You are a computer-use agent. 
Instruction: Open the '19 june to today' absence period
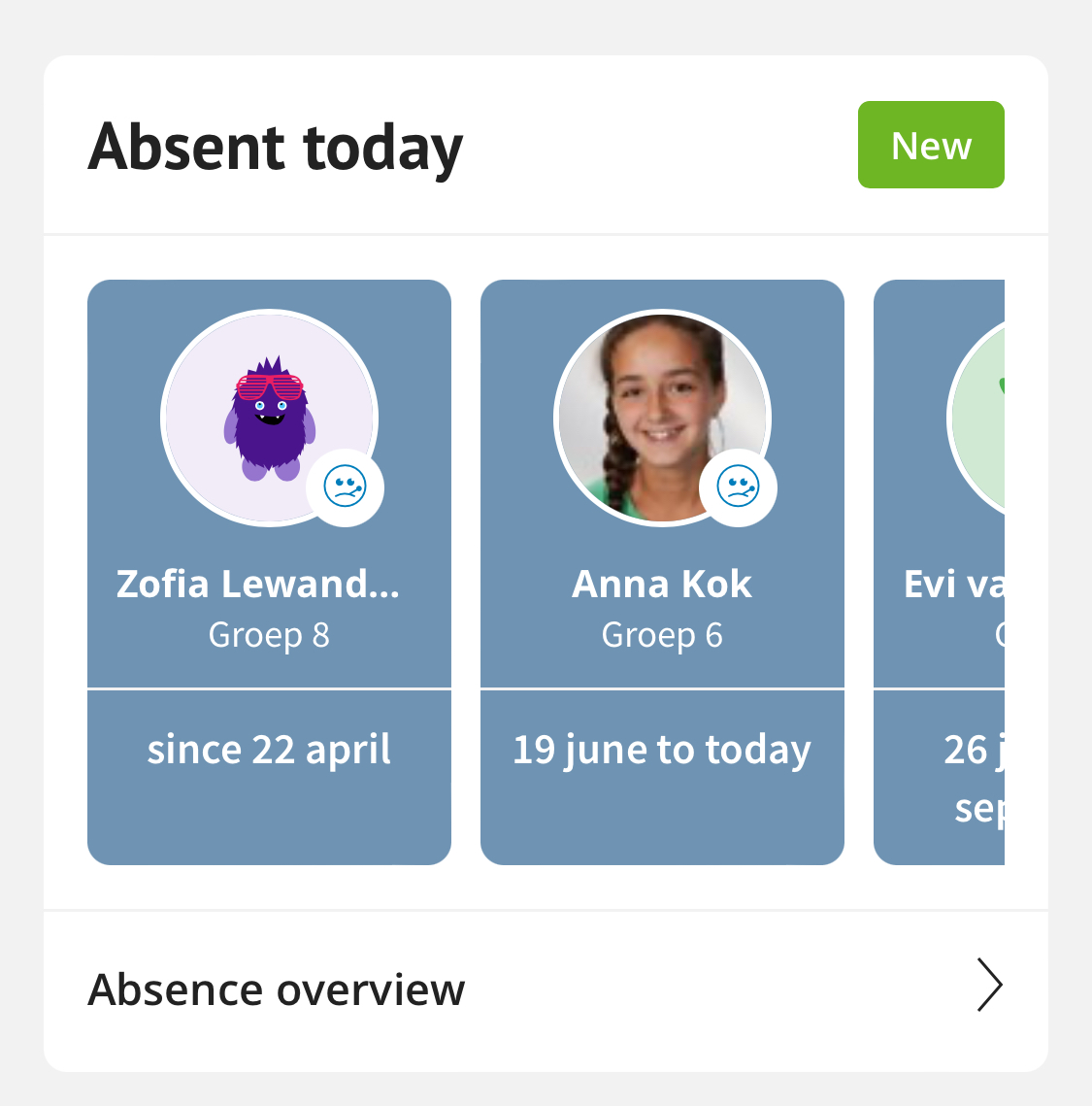coord(662,750)
